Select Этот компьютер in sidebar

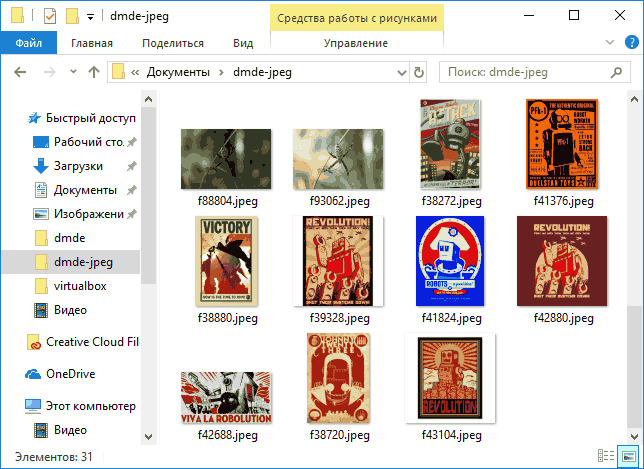pos(80,406)
